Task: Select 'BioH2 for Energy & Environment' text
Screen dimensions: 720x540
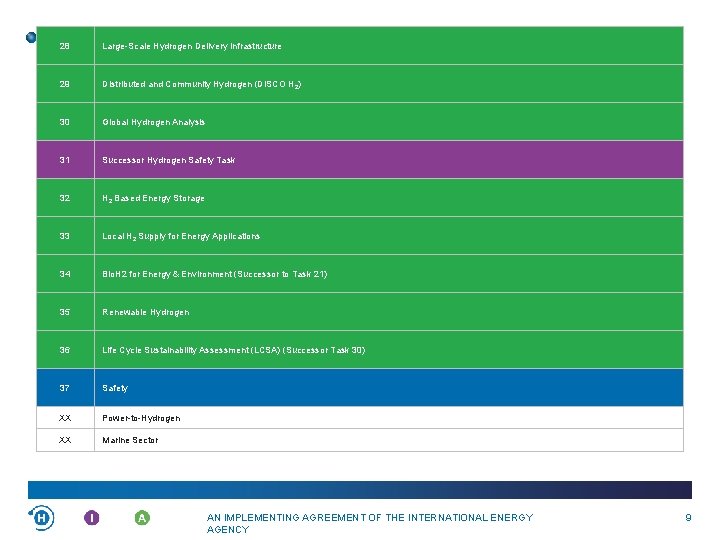Action: tap(167, 274)
